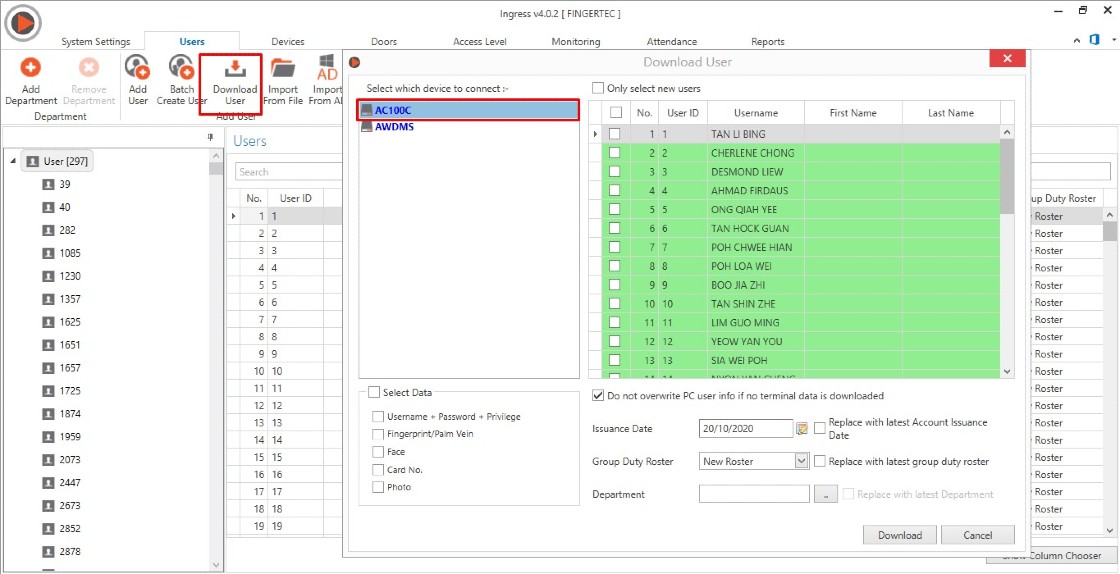The width and height of the screenshot is (1120, 574).
Task: Click user icon for ID 282
Action: coord(49,230)
